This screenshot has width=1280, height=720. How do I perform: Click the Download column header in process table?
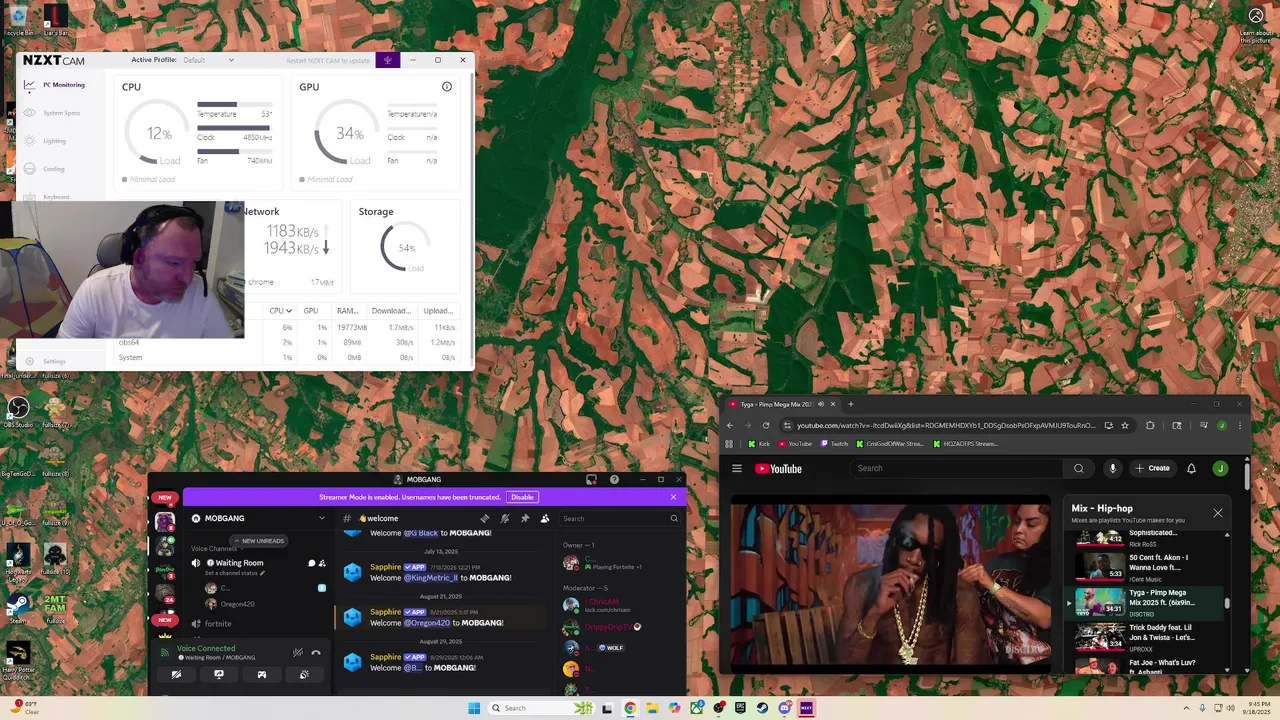click(391, 311)
